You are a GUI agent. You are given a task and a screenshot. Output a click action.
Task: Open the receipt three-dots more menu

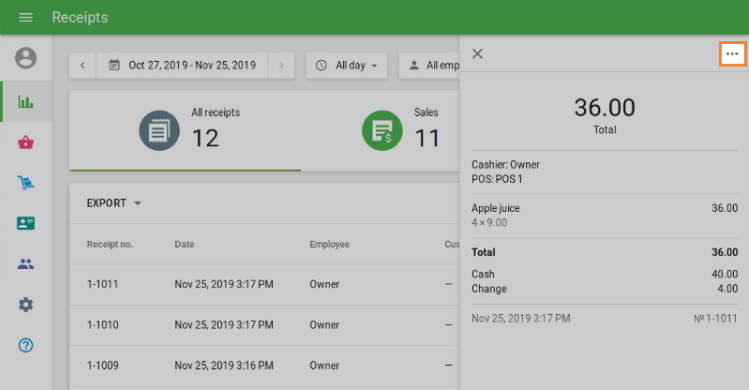[732, 54]
